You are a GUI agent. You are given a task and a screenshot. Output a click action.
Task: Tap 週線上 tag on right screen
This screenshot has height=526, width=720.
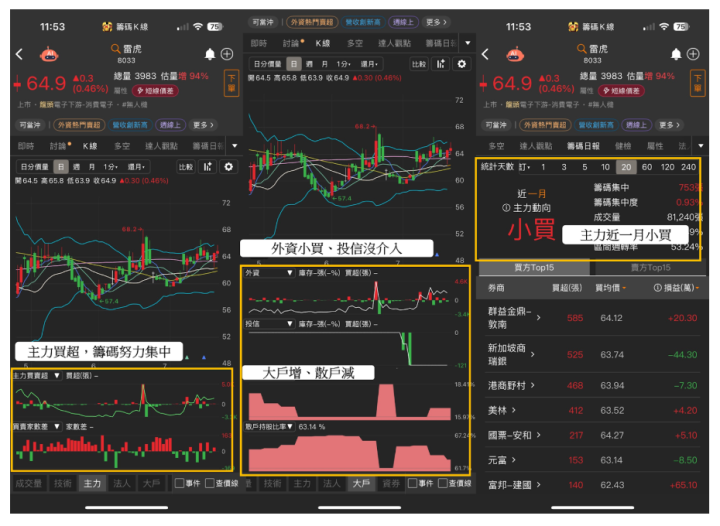point(636,125)
